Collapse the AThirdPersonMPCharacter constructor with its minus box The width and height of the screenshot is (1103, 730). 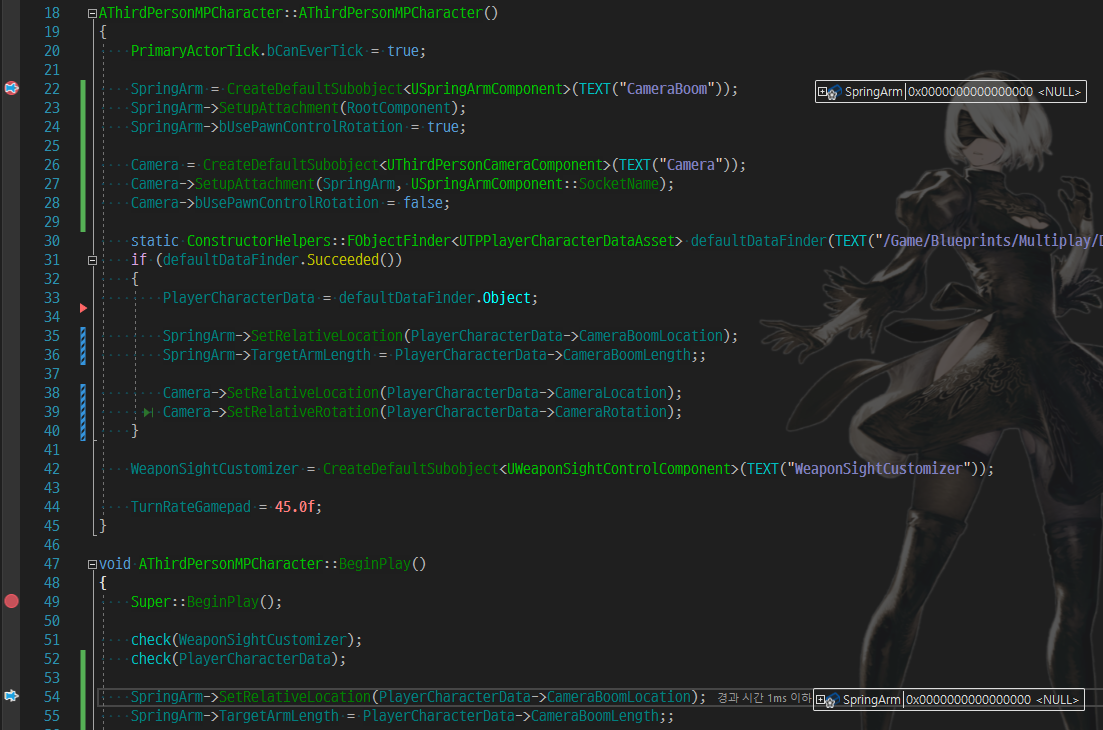pos(91,12)
